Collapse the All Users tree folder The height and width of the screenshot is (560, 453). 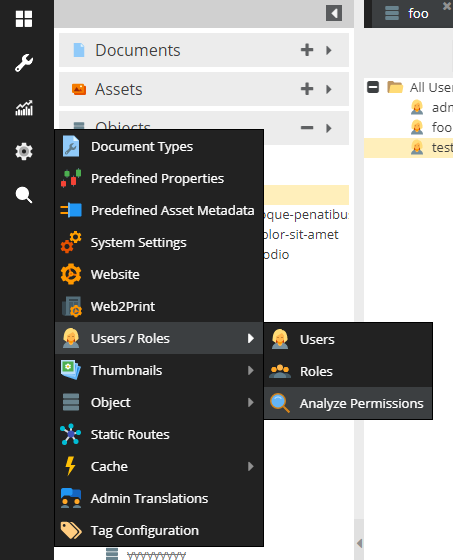[373, 87]
